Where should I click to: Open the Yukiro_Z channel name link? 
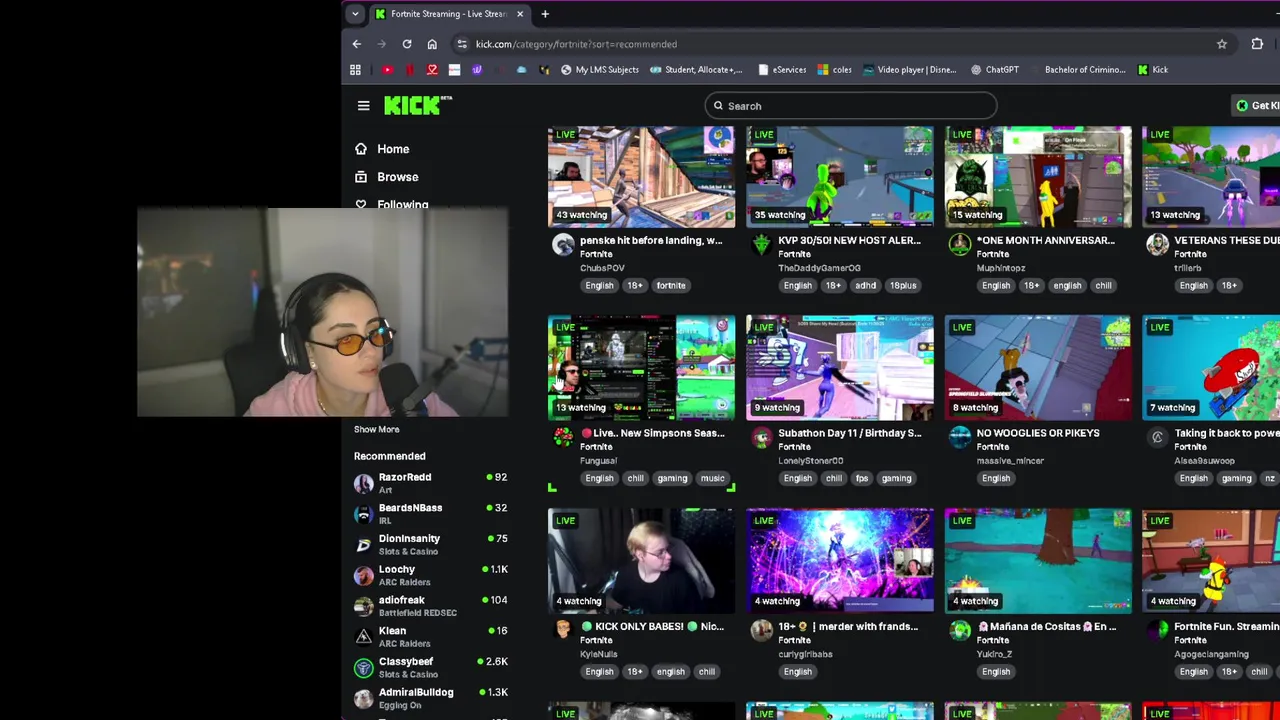[994, 654]
